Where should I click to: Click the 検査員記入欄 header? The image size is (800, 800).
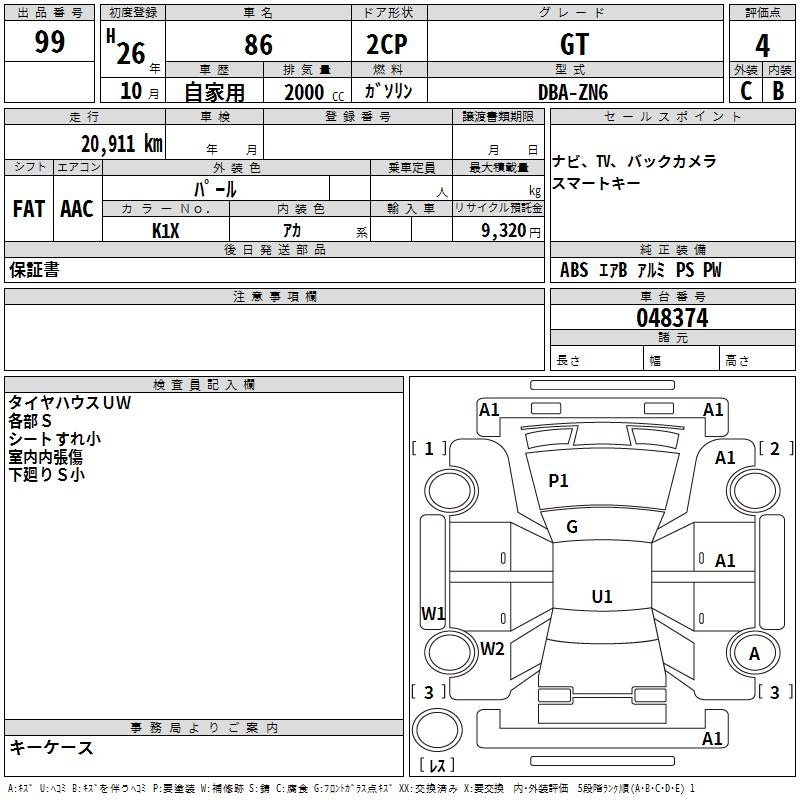204,385
